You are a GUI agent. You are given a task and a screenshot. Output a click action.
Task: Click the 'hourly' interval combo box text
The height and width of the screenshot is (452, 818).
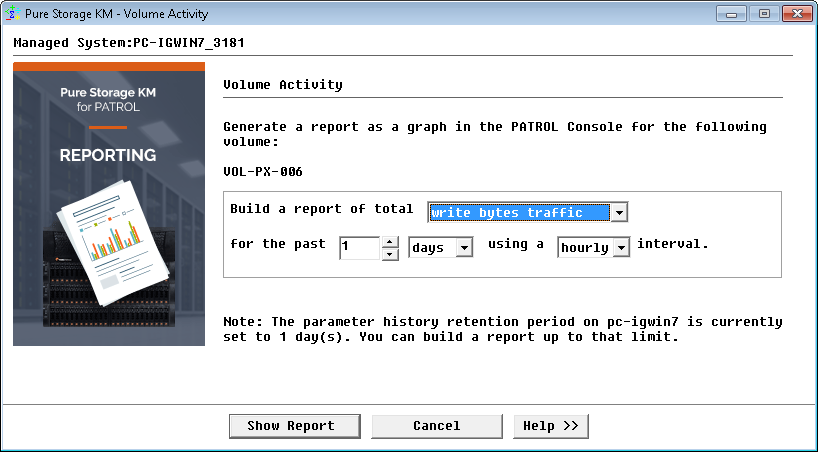click(x=584, y=248)
